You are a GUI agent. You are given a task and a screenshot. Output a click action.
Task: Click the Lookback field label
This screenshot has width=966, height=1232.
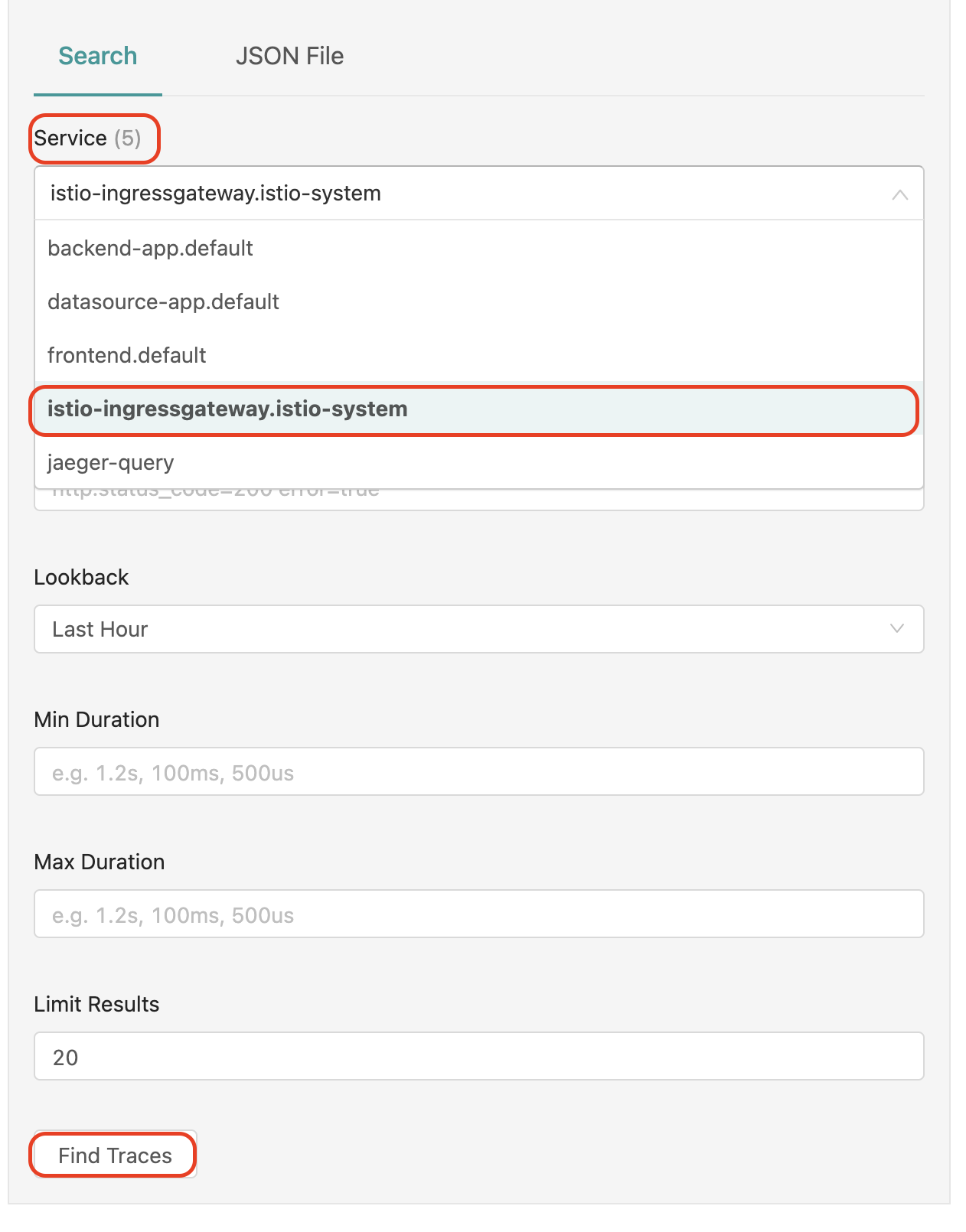(81, 577)
